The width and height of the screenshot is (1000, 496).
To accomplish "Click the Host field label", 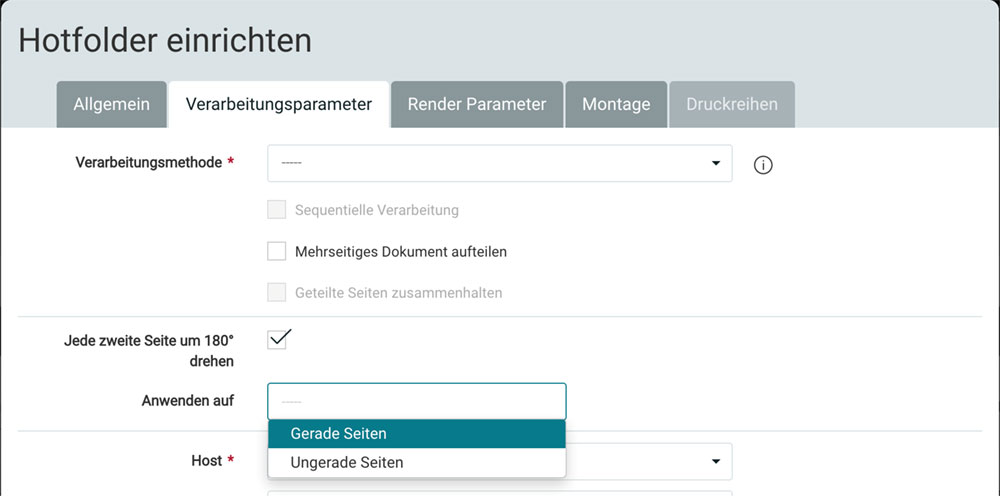I will (x=206, y=461).
